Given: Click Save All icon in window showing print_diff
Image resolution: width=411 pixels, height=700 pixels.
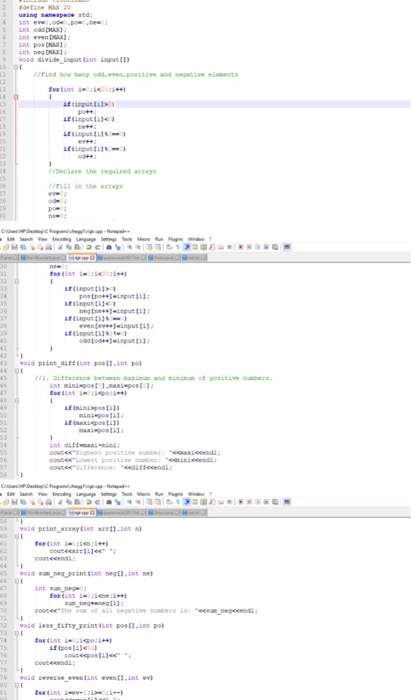Looking at the screenshot, I should [x=22, y=247].
